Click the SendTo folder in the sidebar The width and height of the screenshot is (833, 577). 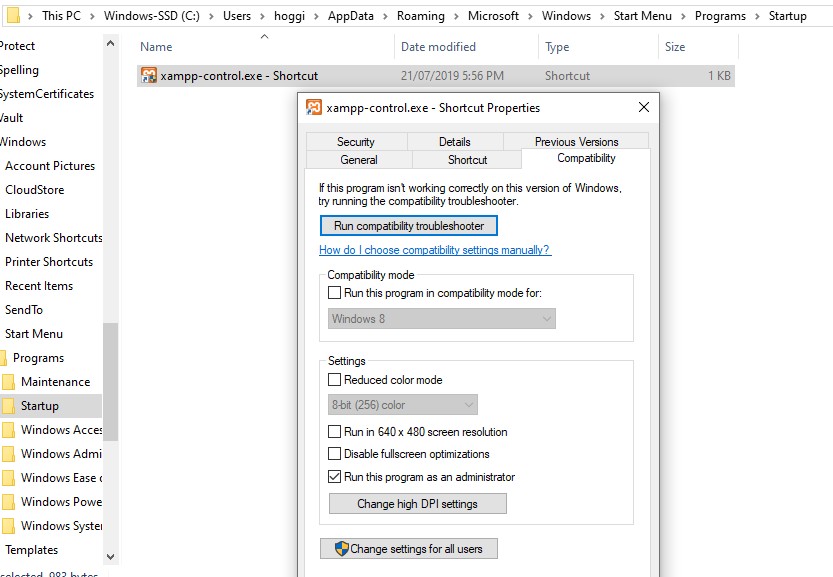coord(23,310)
